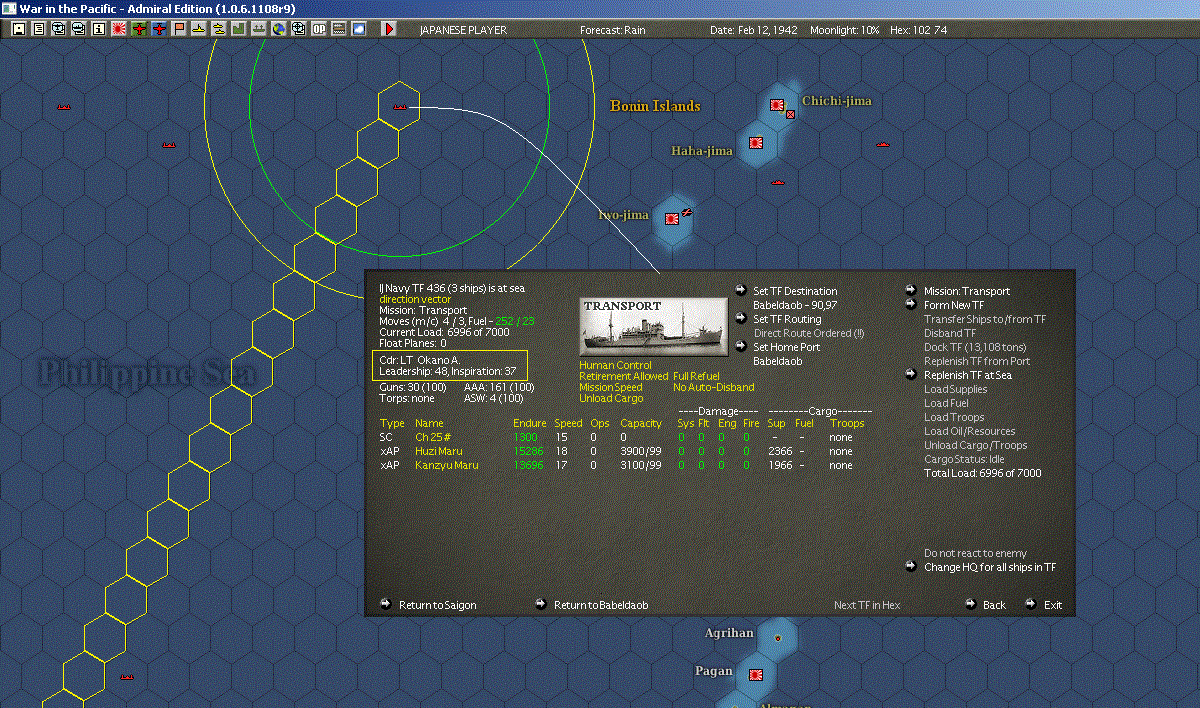Viewport: 1200px width, 708px height.
Task: Click 'Cargo Status: Idle' text
Action: coord(963,459)
